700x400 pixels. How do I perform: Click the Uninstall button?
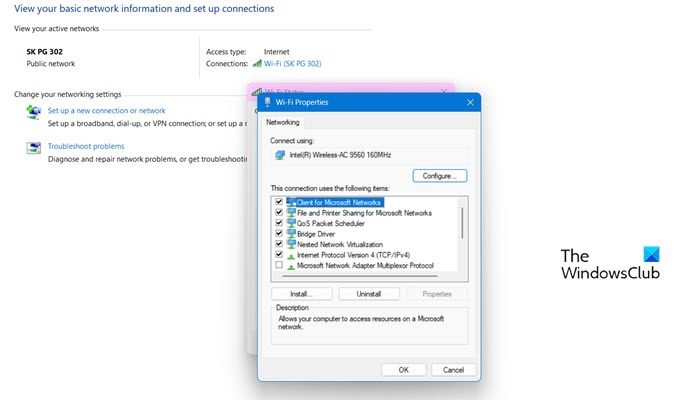pyautogui.click(x=369, y=294)
